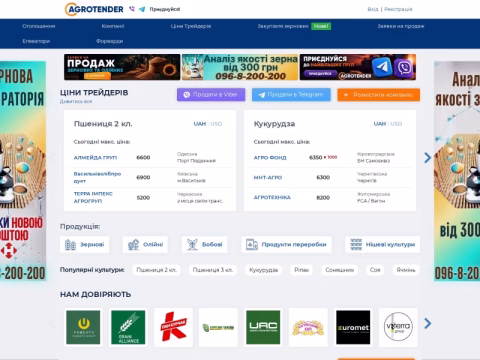Open the Ціни Трейдерів menu item
Viewport: 480px width, 360px height.
pos(191,26)
